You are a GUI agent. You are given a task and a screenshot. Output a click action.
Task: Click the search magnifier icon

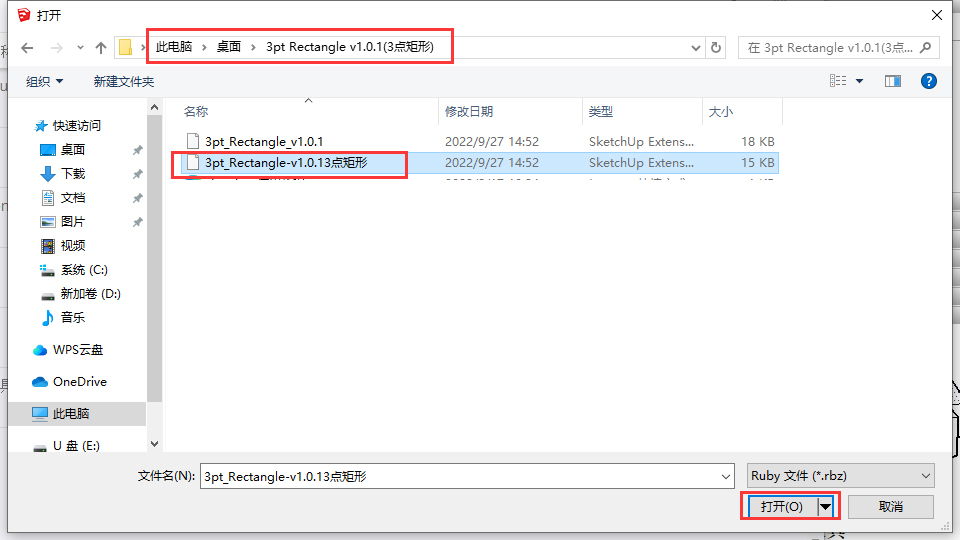pos(926,47)
